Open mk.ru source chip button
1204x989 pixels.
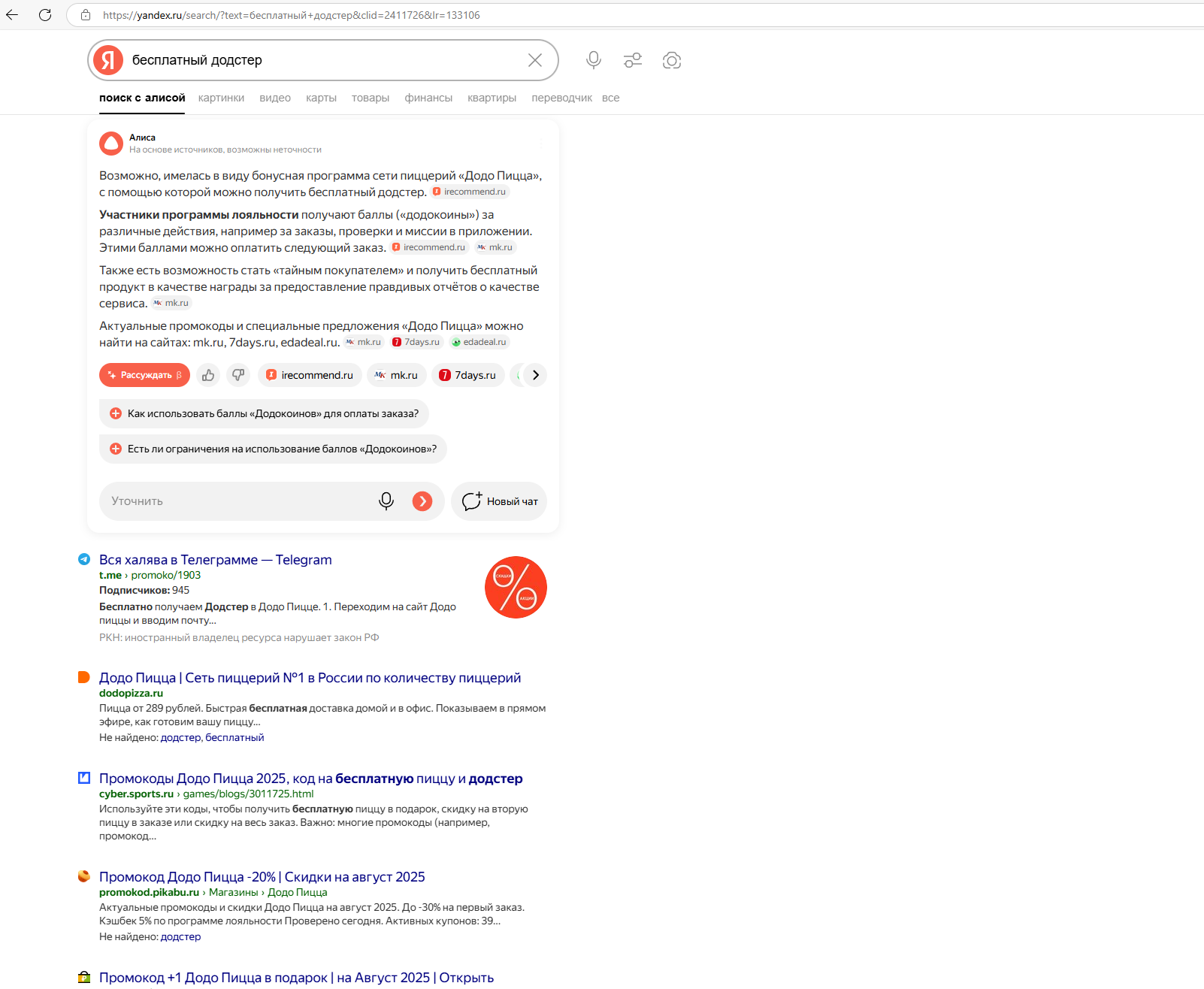(x=397, y=375)
